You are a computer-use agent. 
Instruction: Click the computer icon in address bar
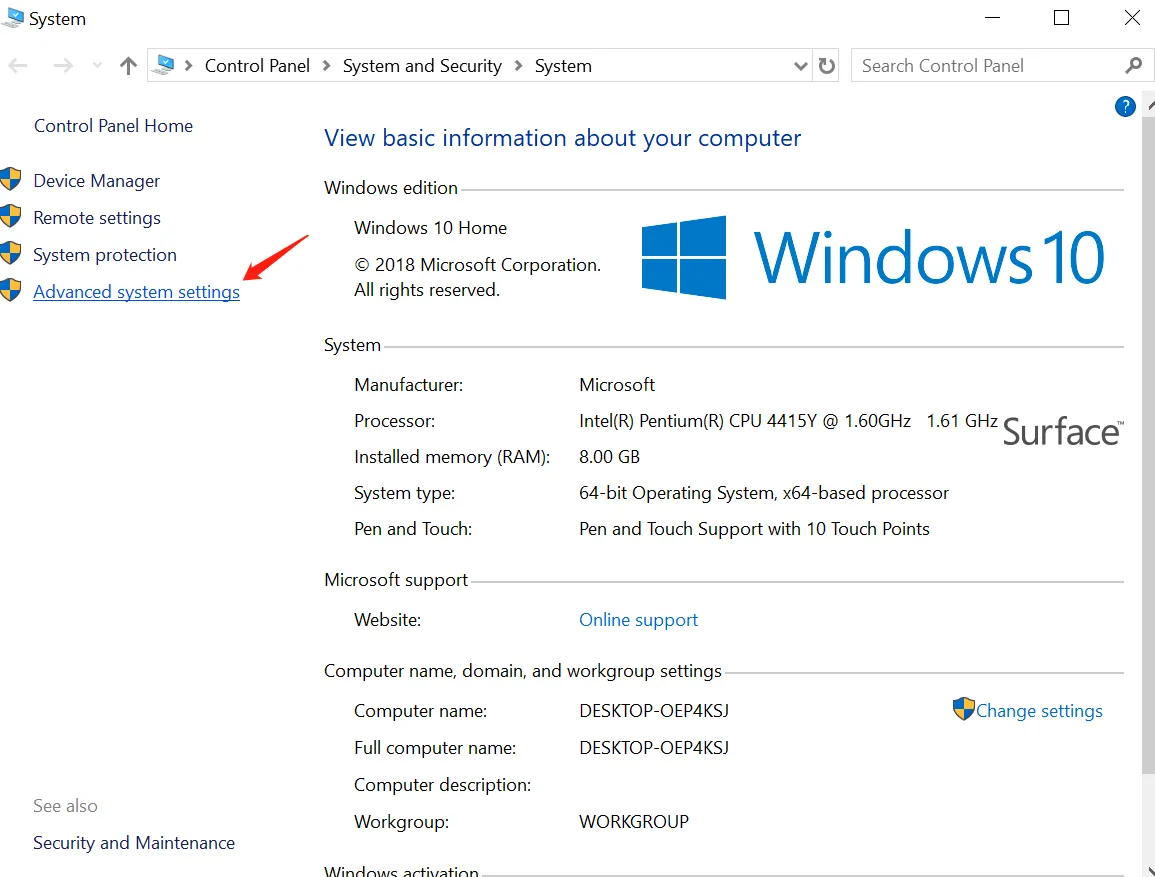pyautogui.click(x=164, y=66)
